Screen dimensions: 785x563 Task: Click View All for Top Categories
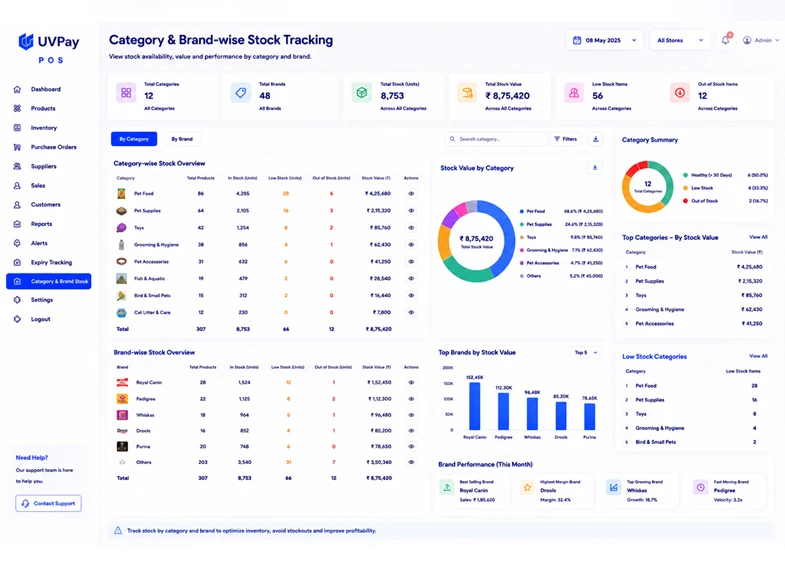pyautogui.click(x=758, y=237)
